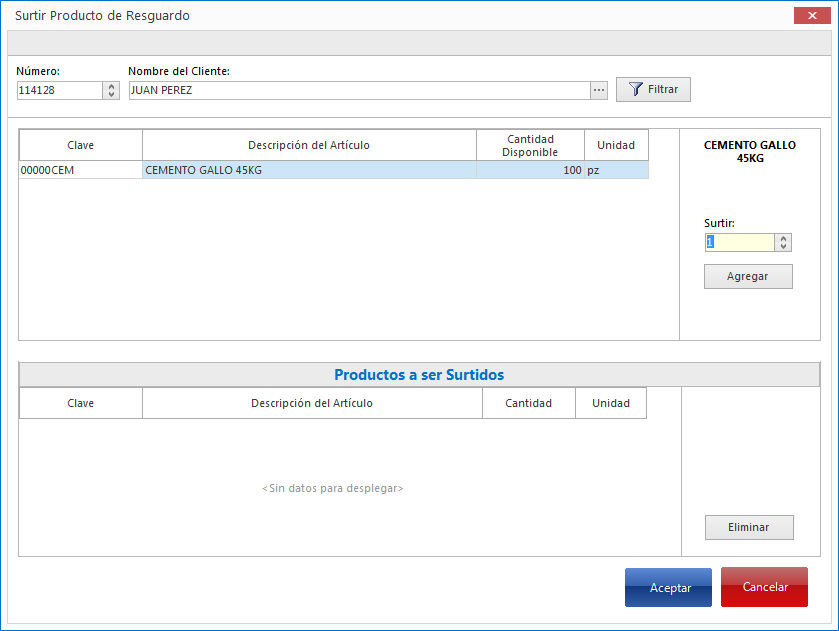
Task: Click the Surtir quantity input box
Action: (x=739, y=242)
